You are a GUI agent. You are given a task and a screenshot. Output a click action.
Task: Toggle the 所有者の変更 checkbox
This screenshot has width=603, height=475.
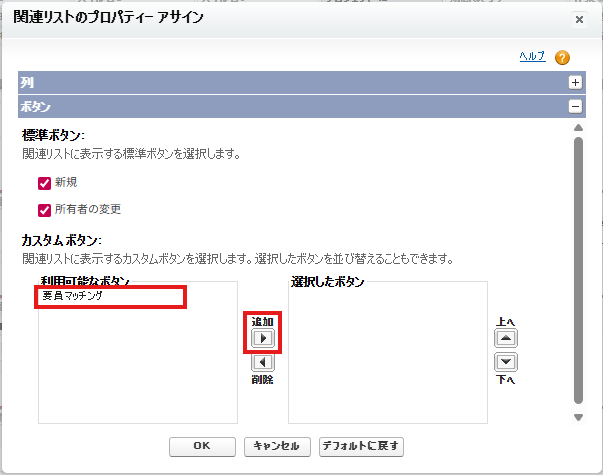pos(44,210)
